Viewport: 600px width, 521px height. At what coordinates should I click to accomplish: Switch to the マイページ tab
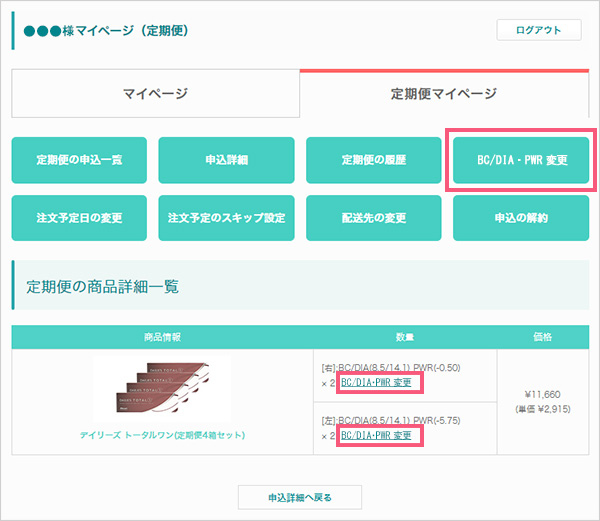click(x=155, y=93)
